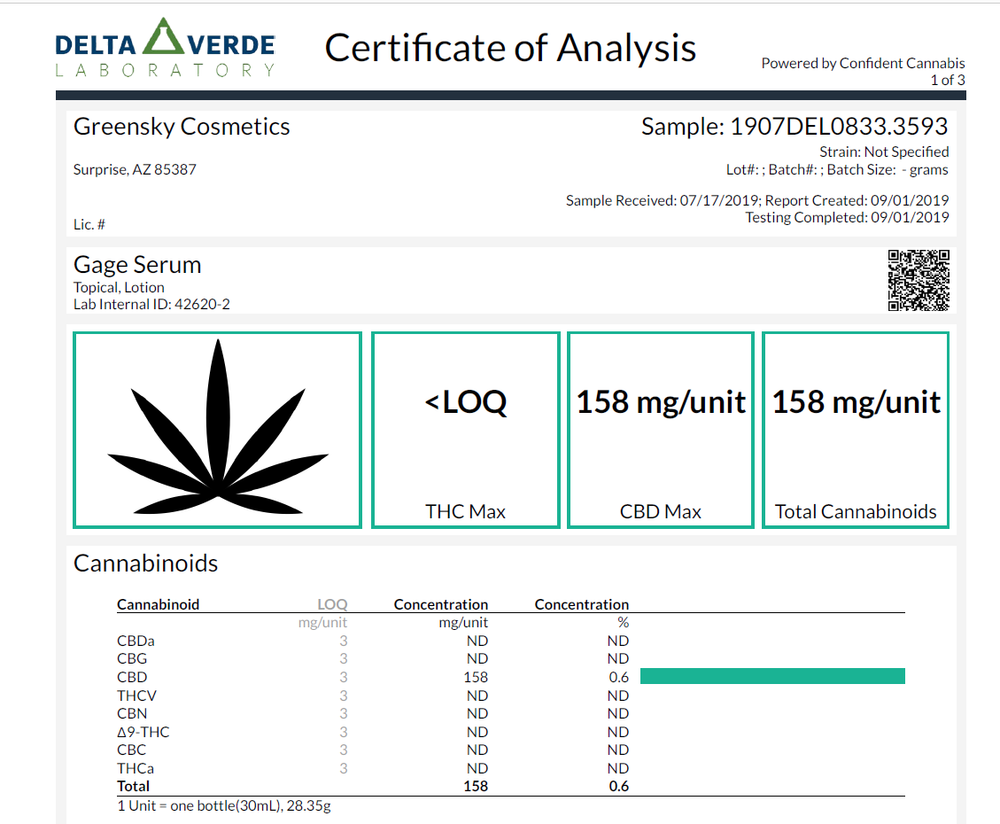Screen dimensions: 1000x824
Task: Click the 158 mg/unit value above Total Cannabinoids
Action: (856, 402)
